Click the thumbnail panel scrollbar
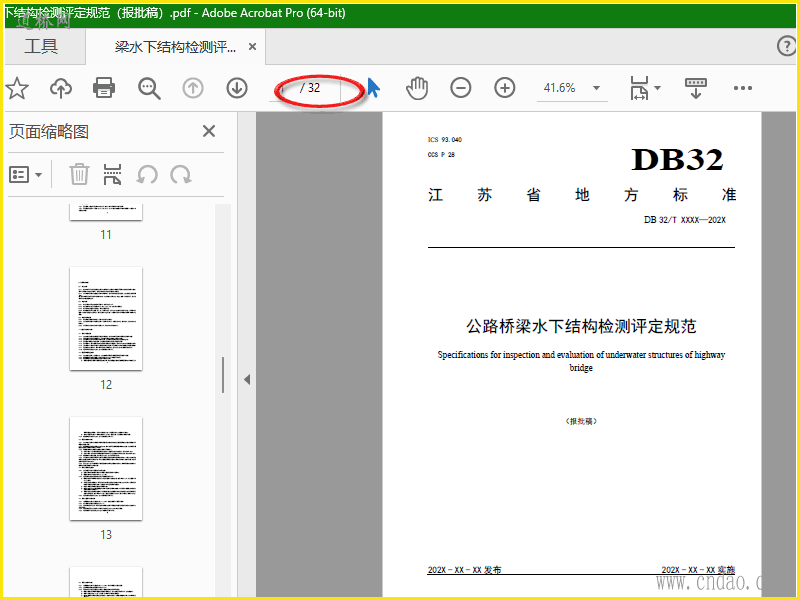Viewport: 800px width, 600px height. [223, 375]
